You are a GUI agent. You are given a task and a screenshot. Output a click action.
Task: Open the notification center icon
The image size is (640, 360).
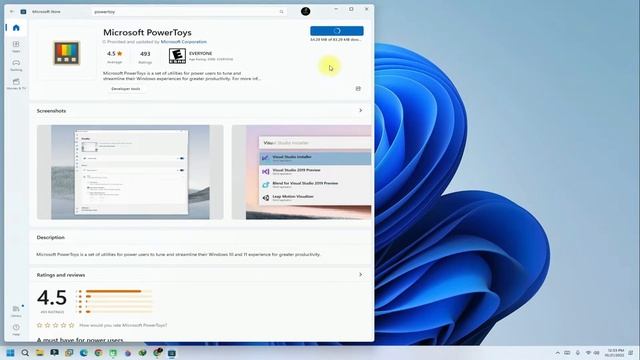(x=631, y=353)
